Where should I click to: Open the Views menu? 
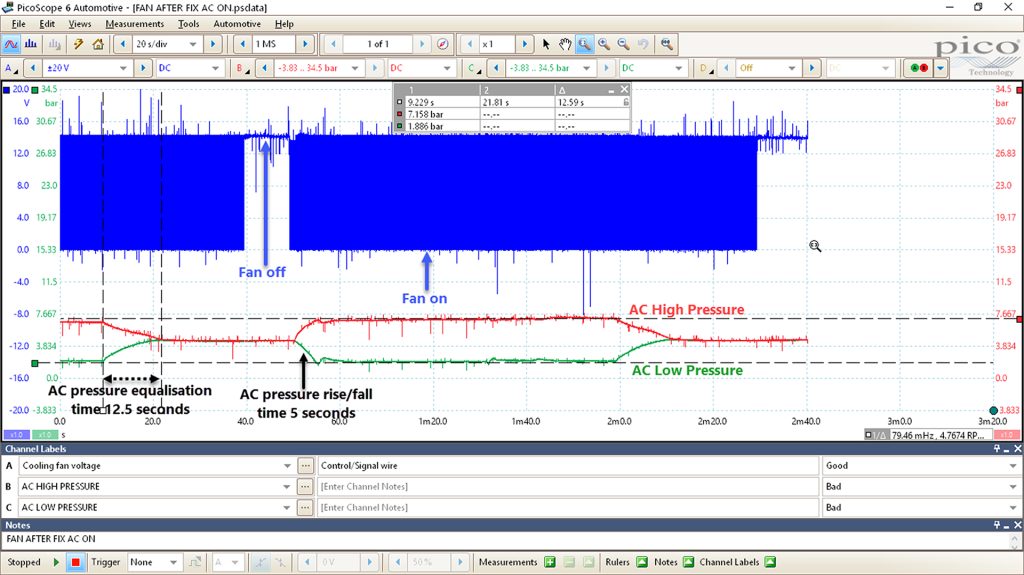pos(80,24)
